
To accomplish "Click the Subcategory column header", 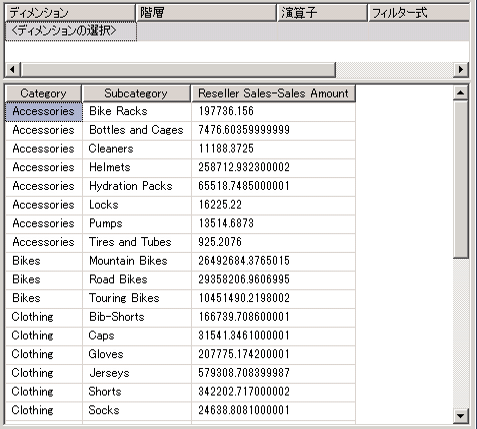I will (x=136, y=93).
